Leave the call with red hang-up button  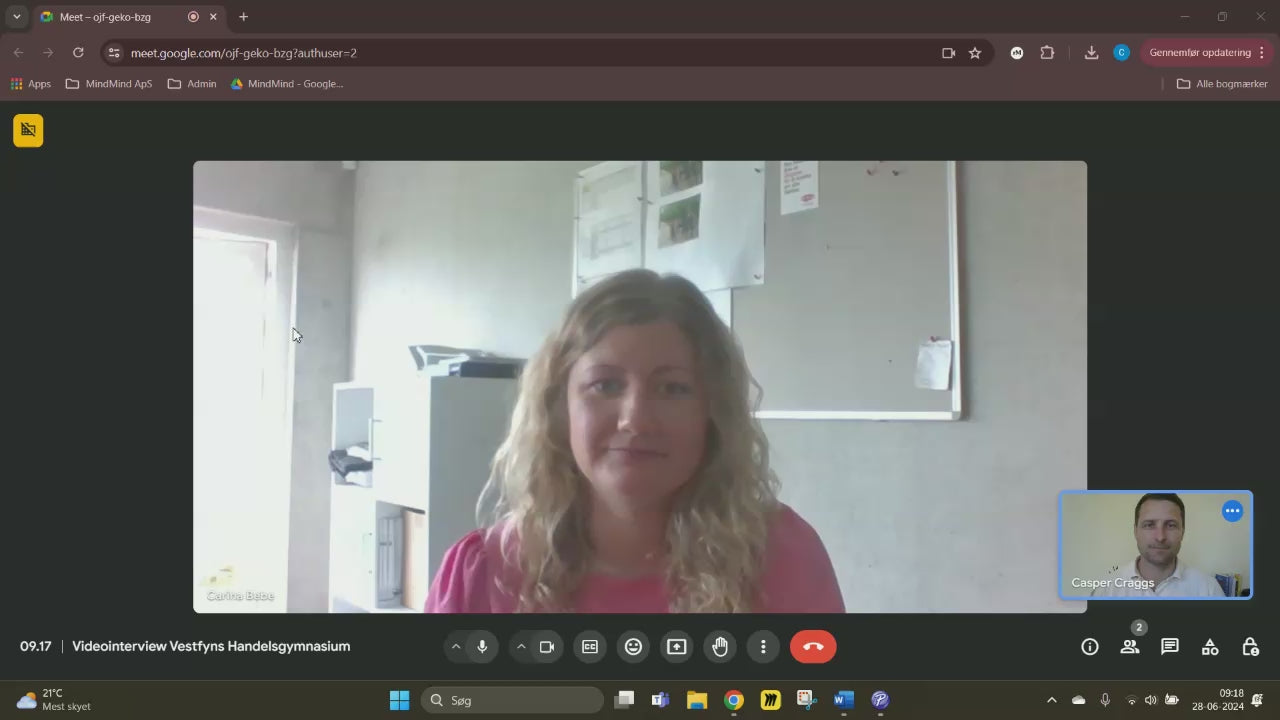813,647
